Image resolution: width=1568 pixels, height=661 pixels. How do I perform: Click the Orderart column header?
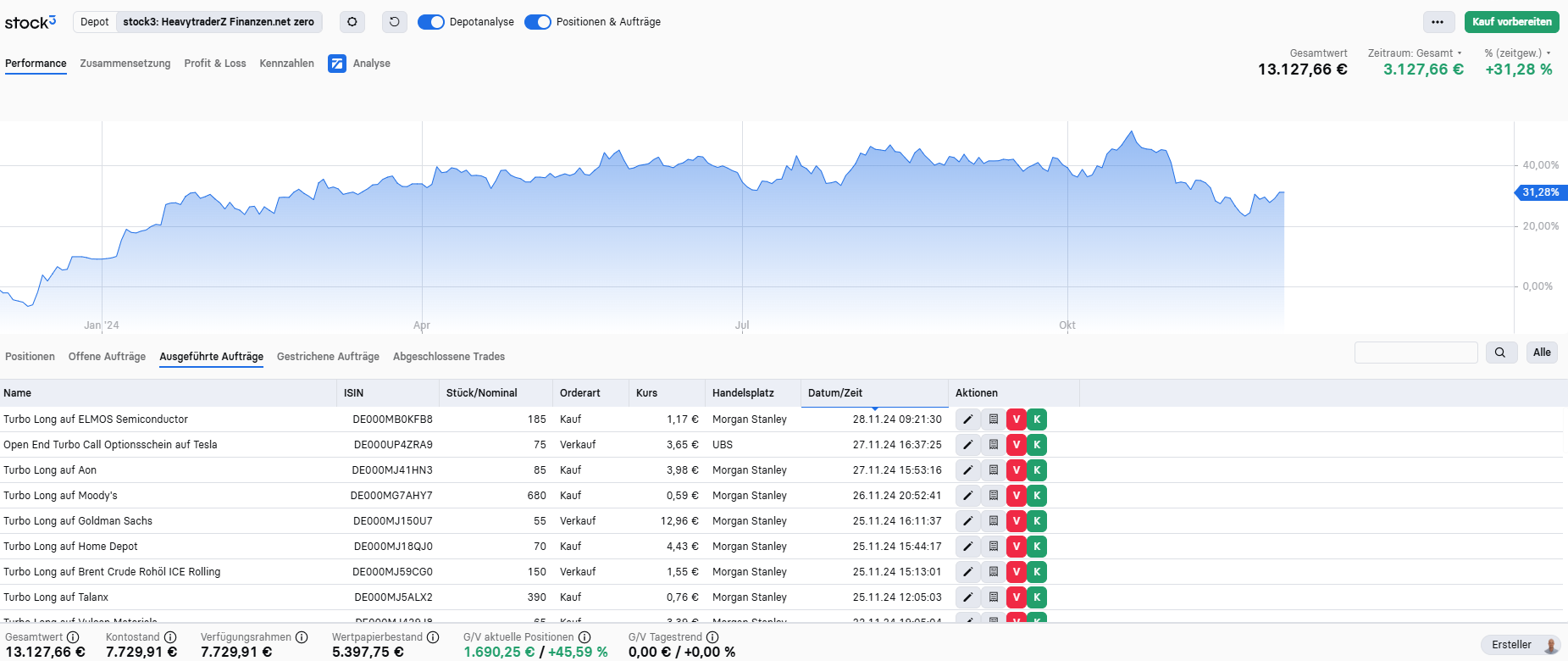coord(590,393)
